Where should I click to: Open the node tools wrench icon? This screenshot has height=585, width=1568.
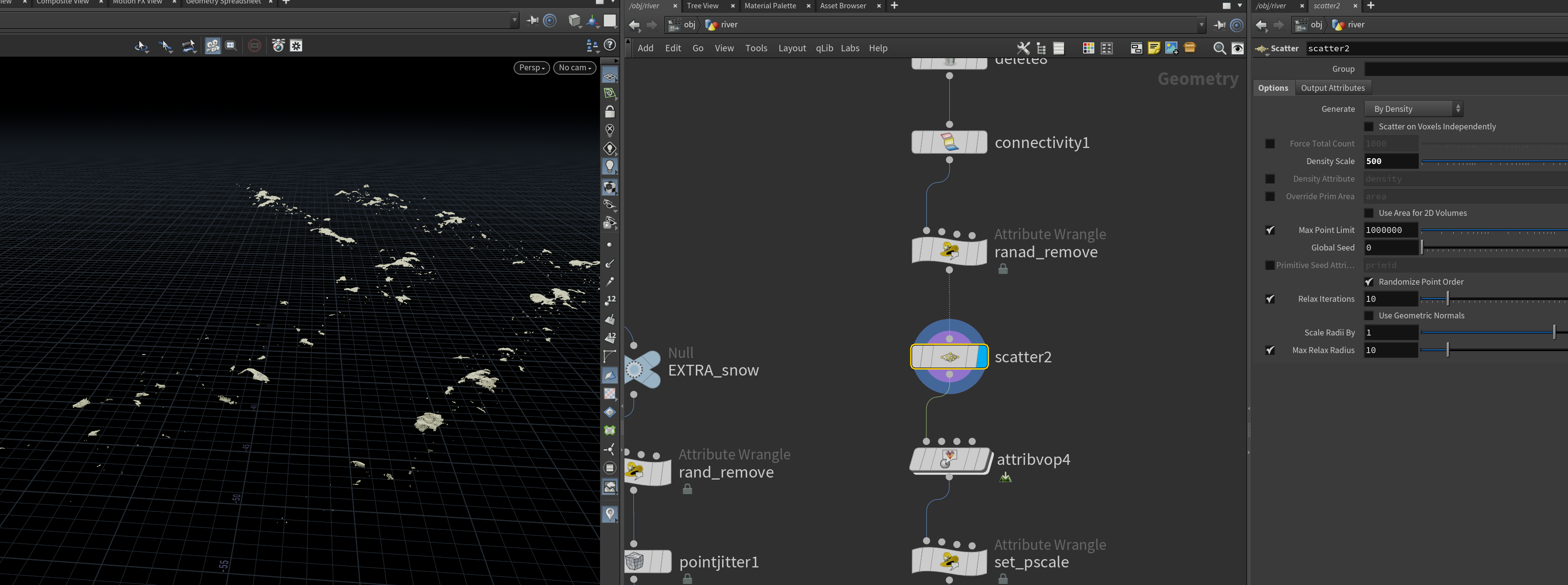tap(1023, 48)
